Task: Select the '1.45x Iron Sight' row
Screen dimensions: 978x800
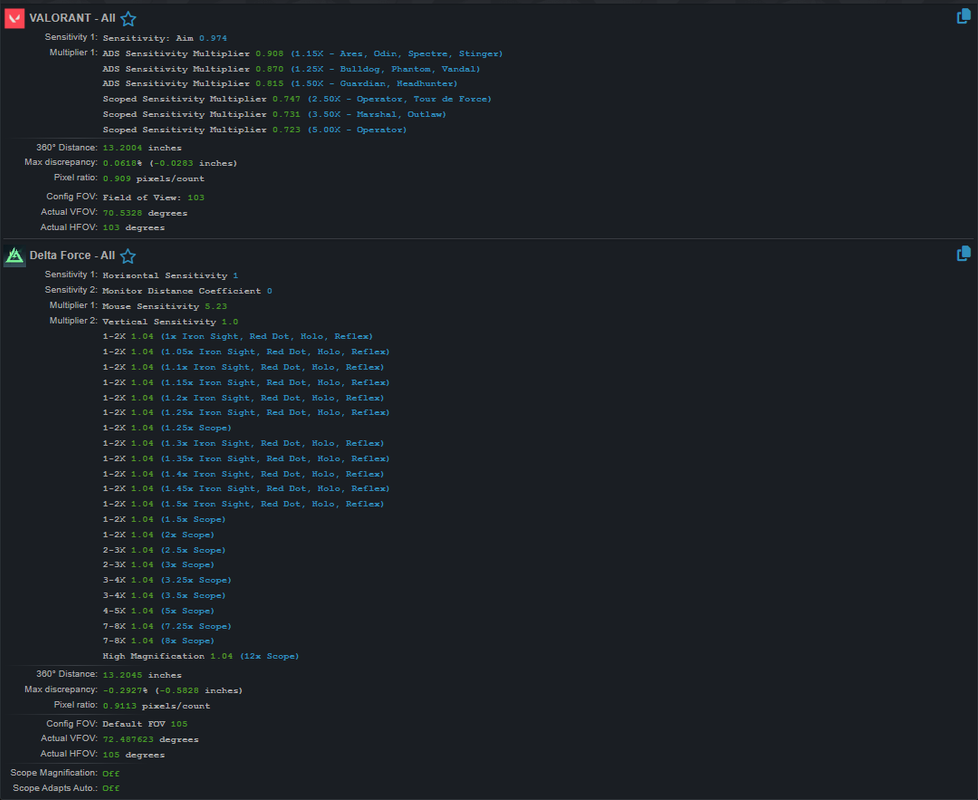Action: pos(246,489)
